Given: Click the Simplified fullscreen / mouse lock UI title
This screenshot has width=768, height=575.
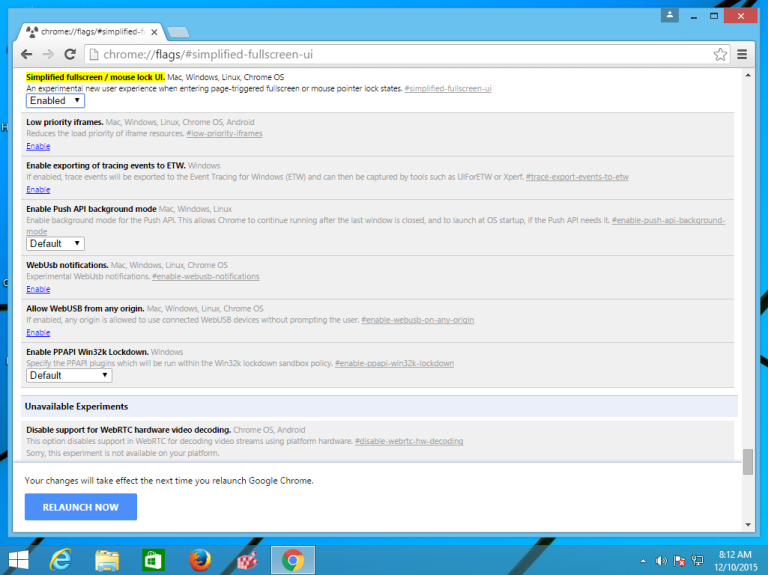Looking at the screenshot, I should coord(96,77).
